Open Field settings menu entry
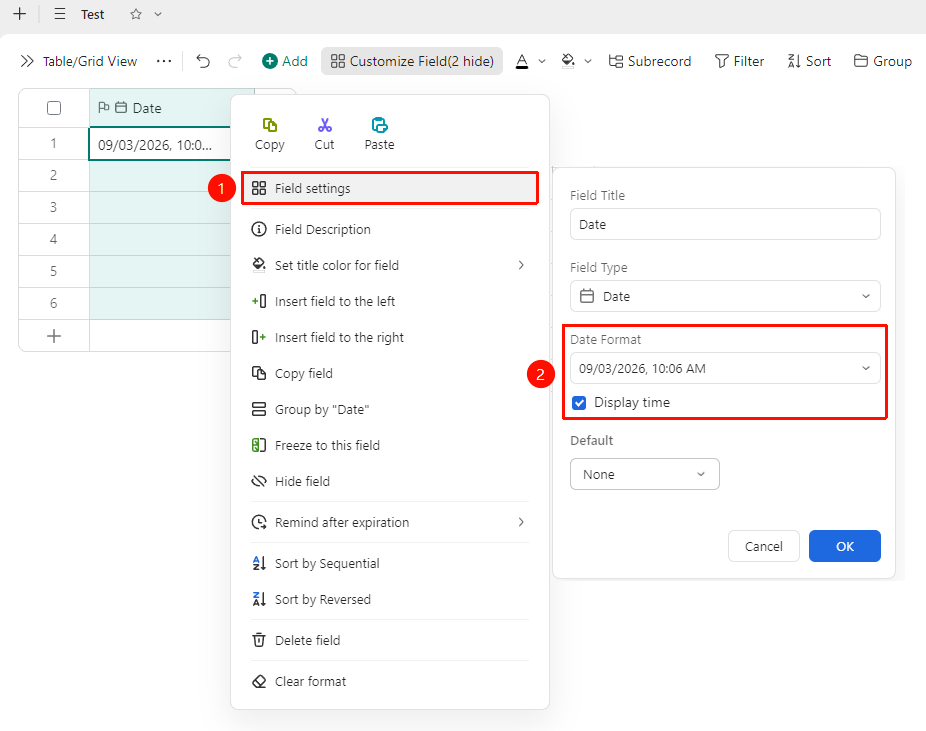This screenshot has width=926, height=731. pos(390,188)
